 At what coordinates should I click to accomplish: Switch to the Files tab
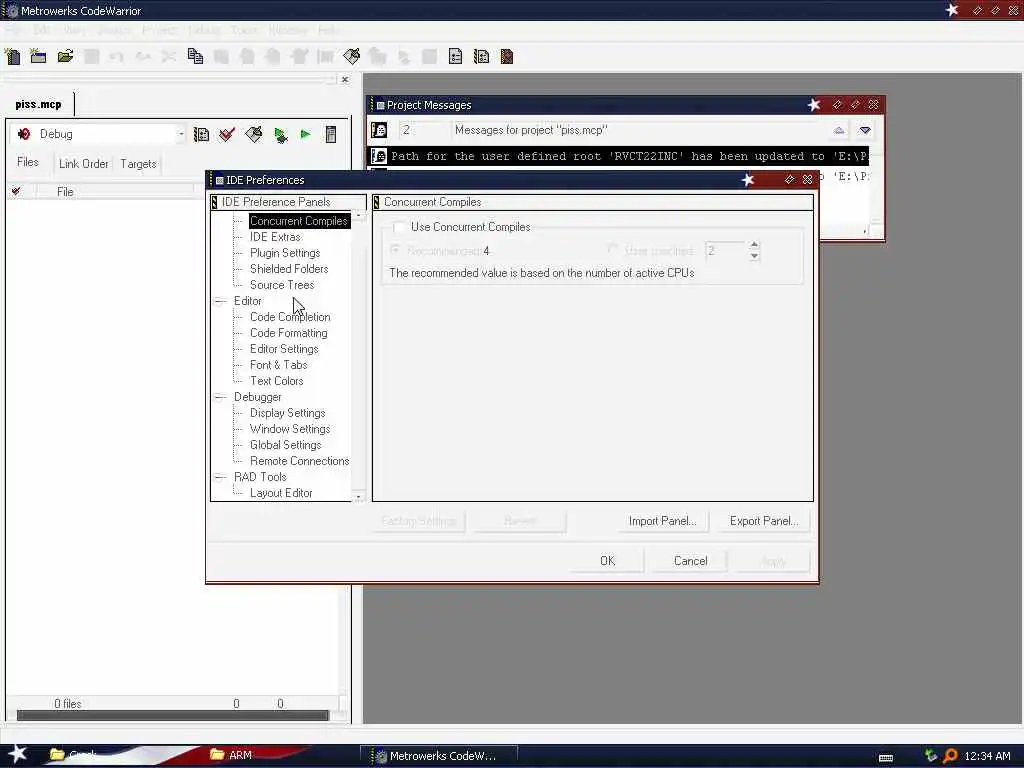pyautogui.click(x=27, y=162)
